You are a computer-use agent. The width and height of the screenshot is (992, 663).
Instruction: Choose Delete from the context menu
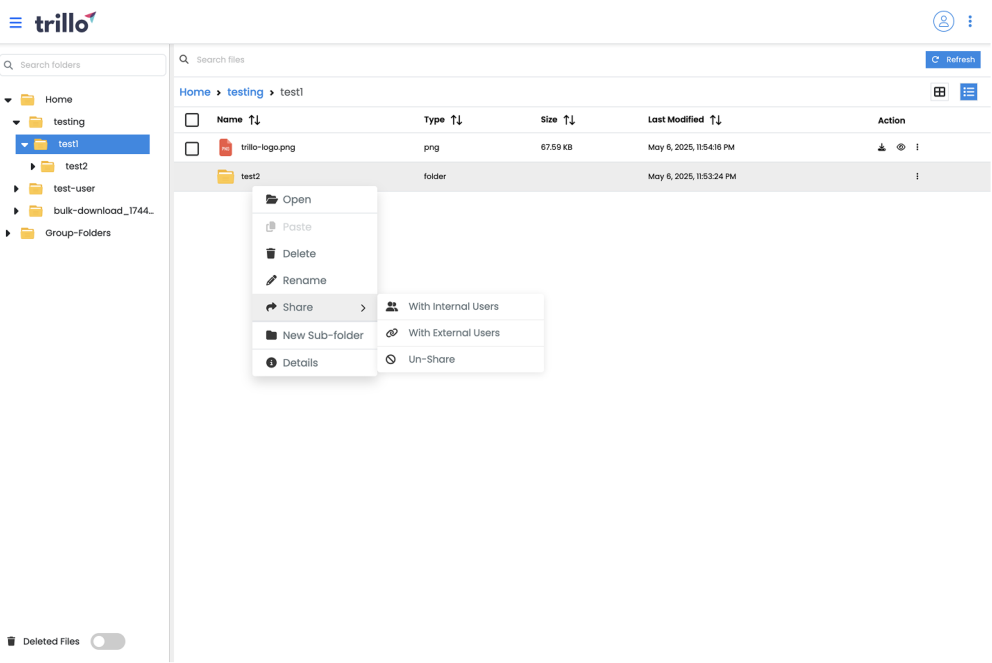(x=314, y=254)
